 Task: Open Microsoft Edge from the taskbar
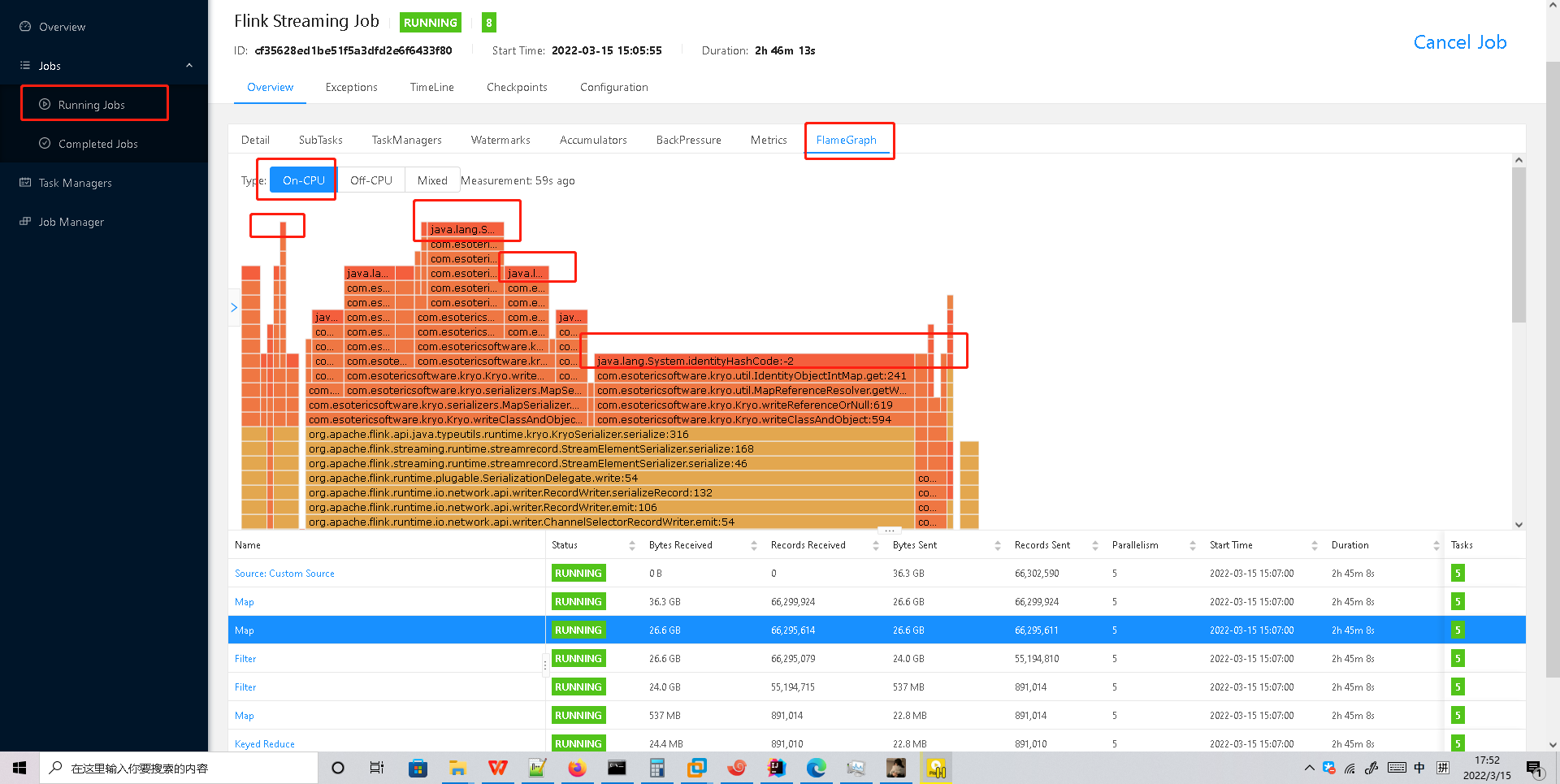click(817, 768)
